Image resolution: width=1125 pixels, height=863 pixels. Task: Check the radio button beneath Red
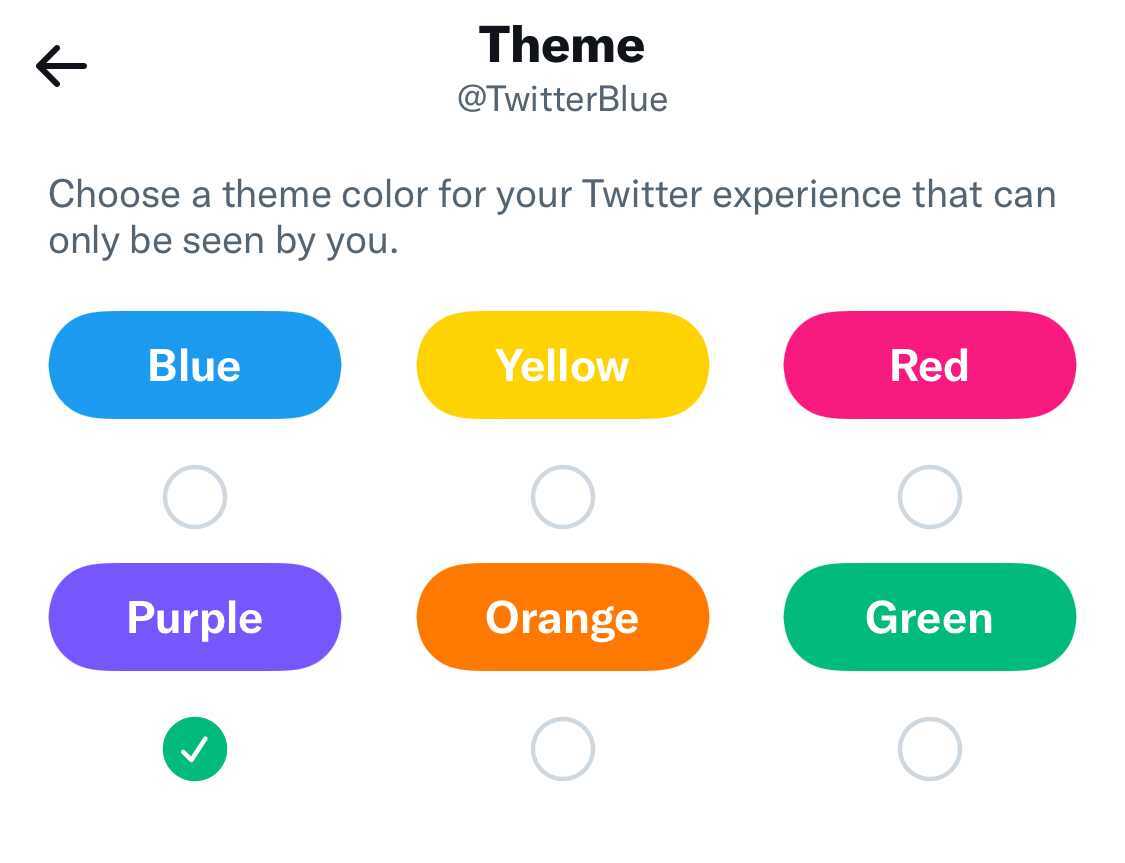click(929, 497)
